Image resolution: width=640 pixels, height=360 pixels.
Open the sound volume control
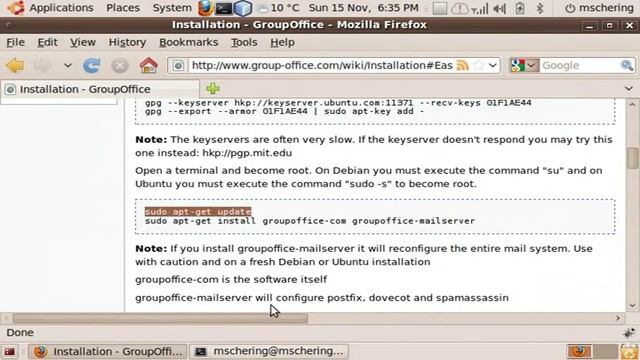500,8
